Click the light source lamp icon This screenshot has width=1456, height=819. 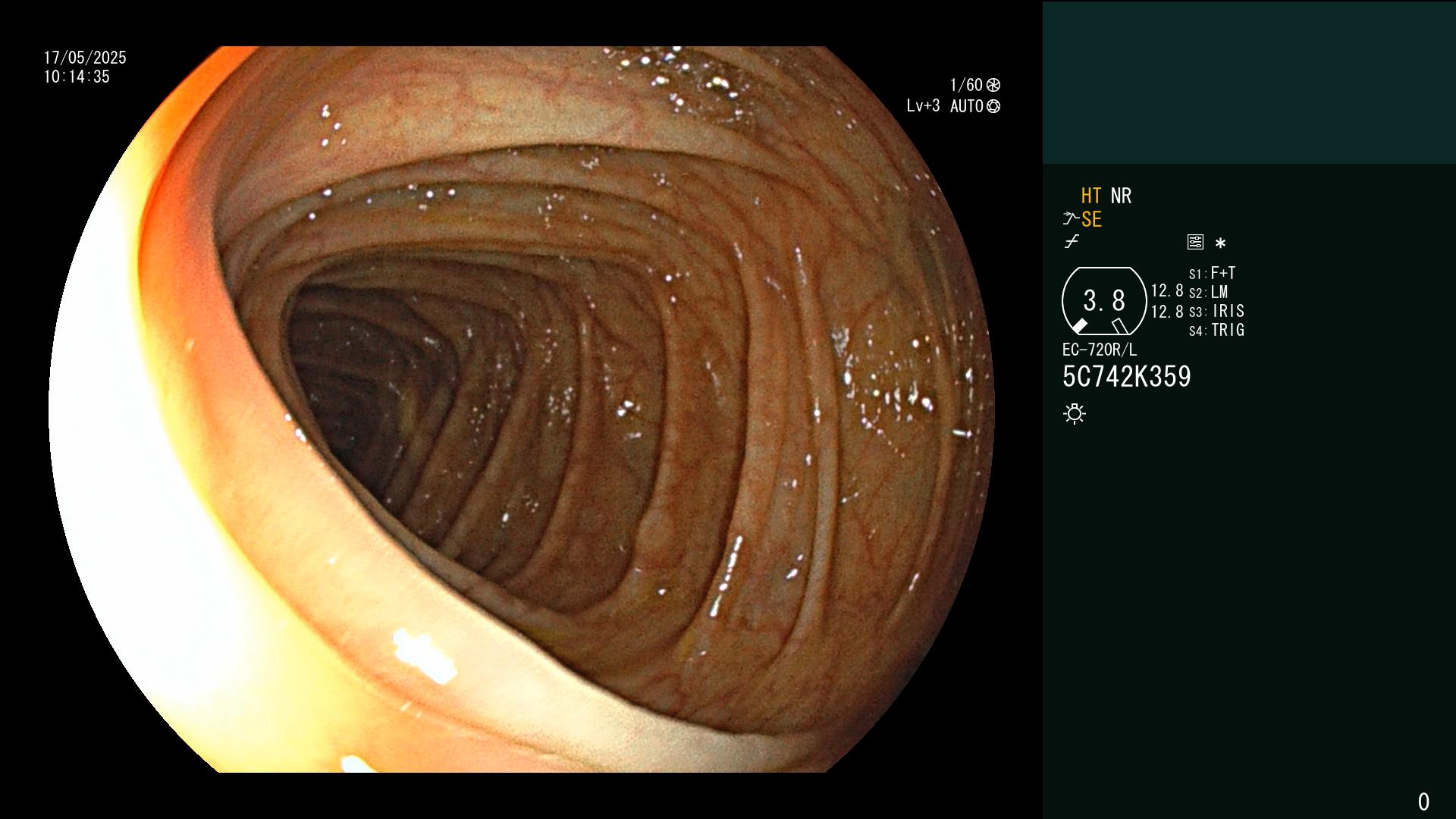click(x=1075, y=413)
